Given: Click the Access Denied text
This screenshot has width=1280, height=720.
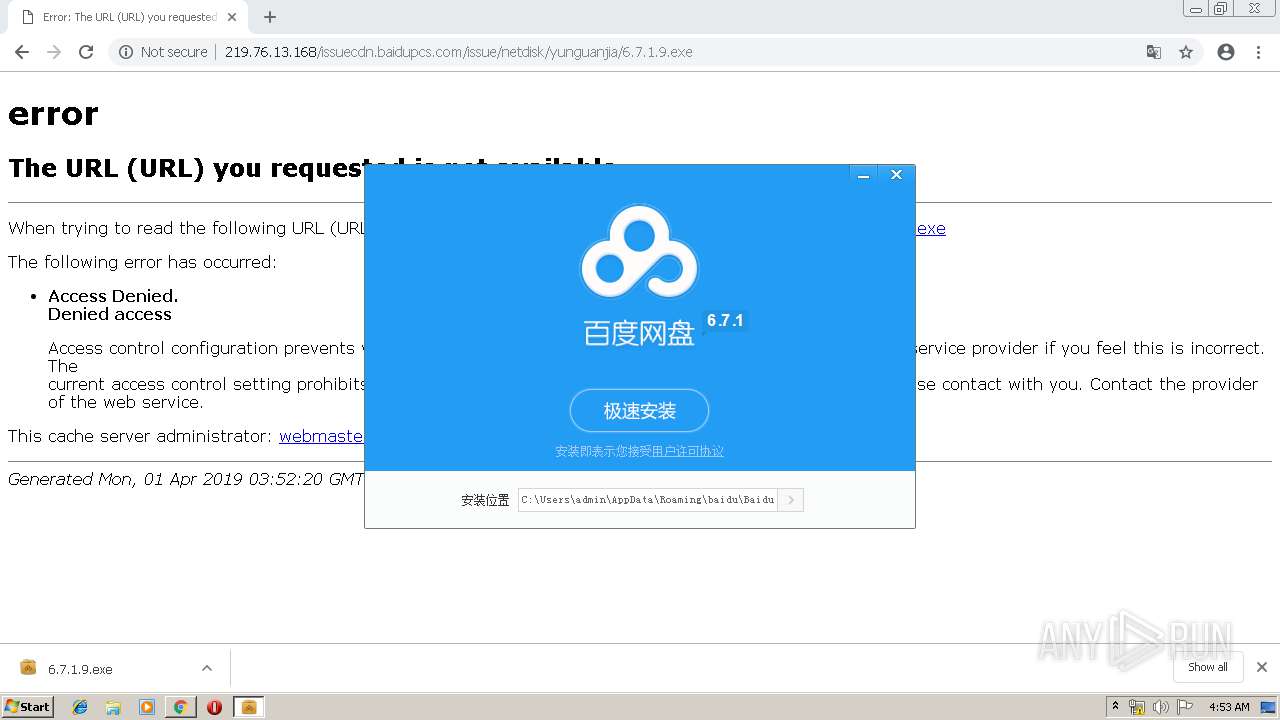Looking at the screenshot, I should tap(113, 296).
